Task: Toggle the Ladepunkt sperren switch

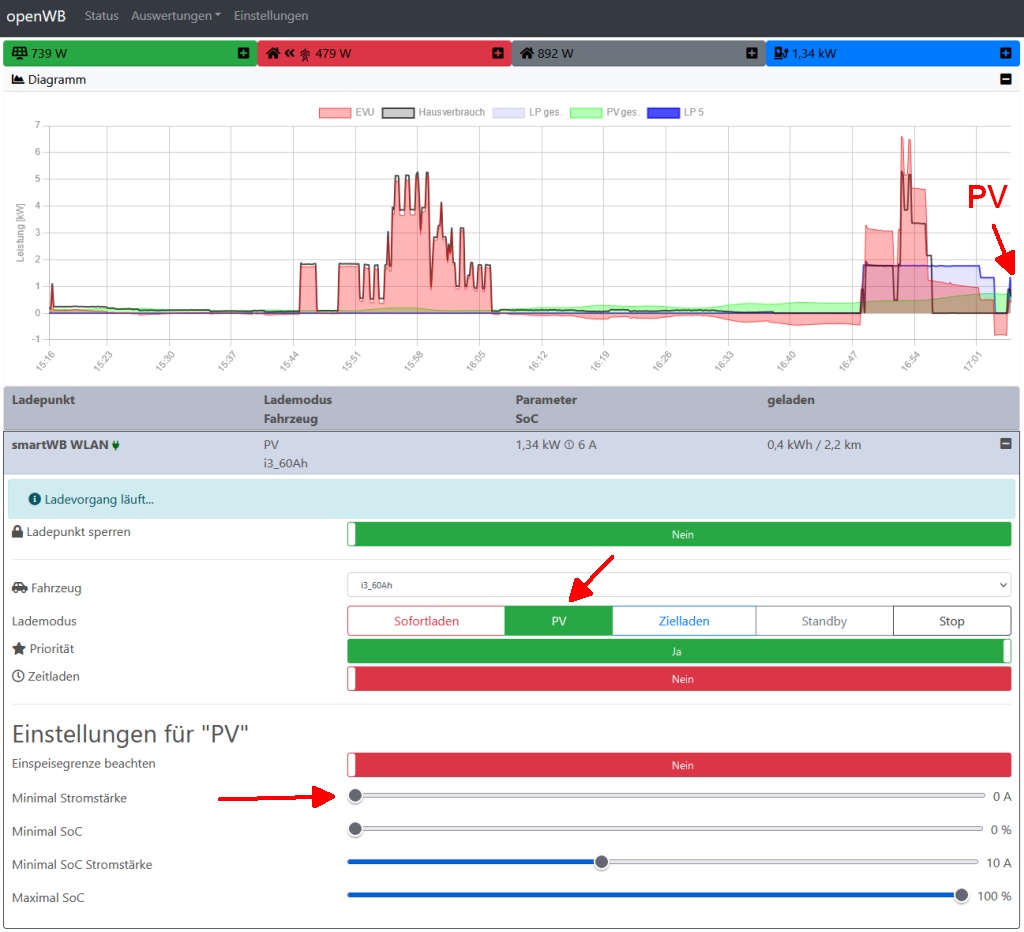Action: pyautogui.click(x=679, y=534)
